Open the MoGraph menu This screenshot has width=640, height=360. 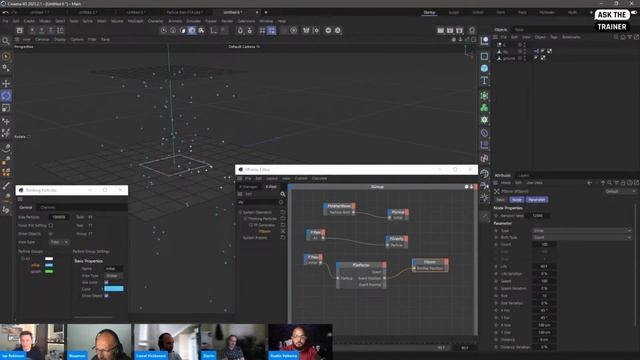tap(136, 21)
